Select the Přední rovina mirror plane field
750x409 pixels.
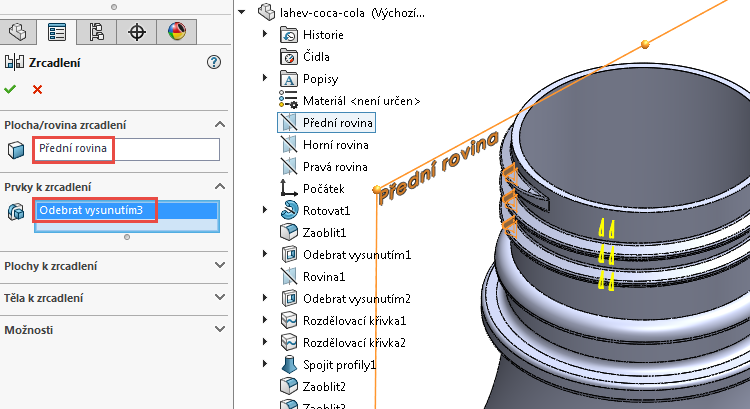click(126, 149)
